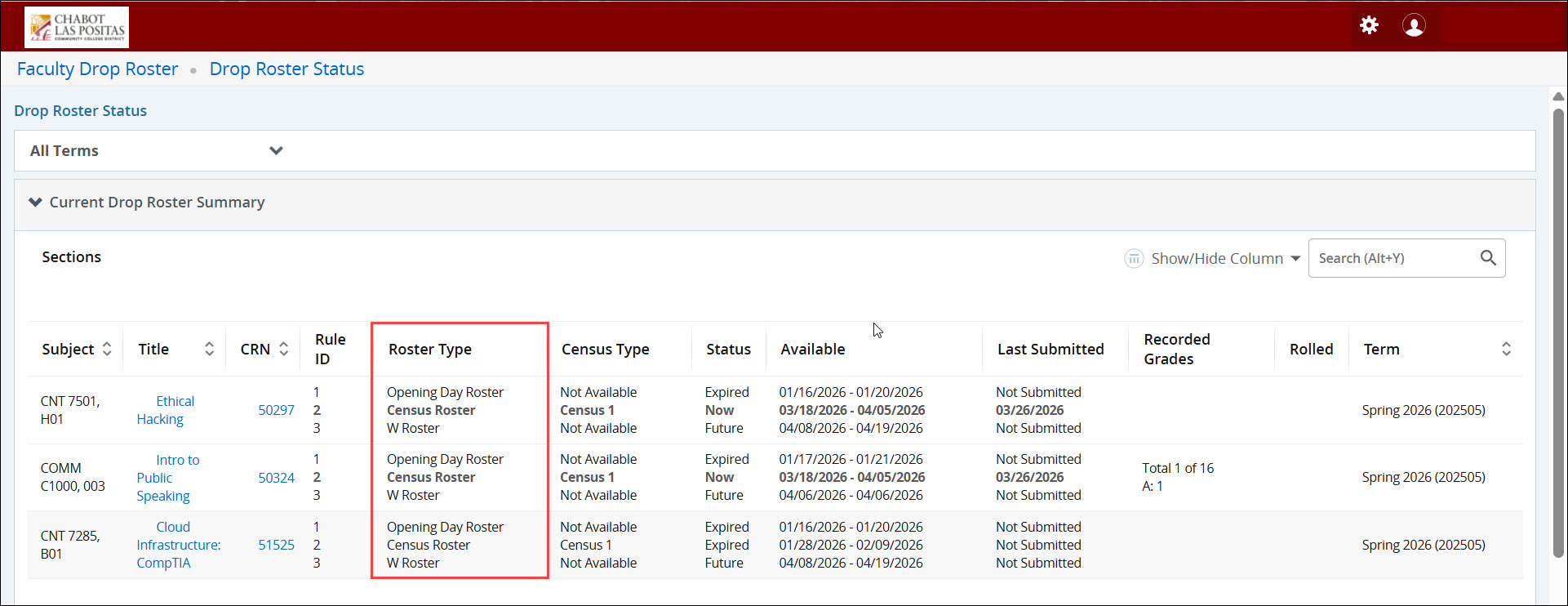Screen dimensions: 1568x606
Task: Open the settings gear icon
Action: pos(1369,25)
